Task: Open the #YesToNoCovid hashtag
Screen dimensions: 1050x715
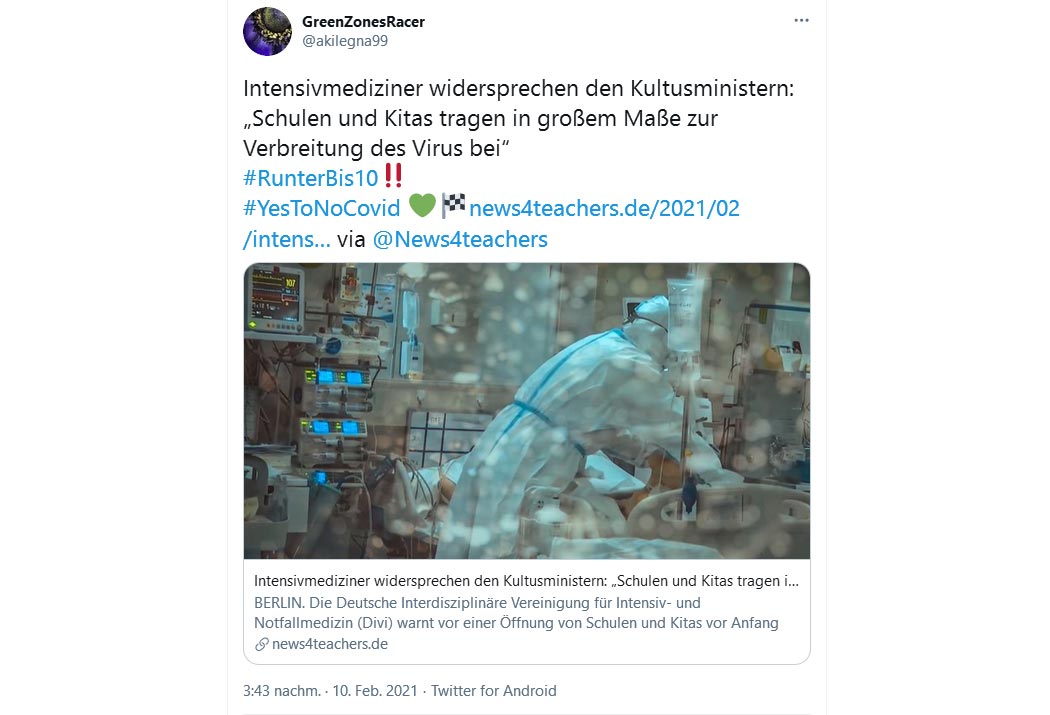Action: click(321, 208)
